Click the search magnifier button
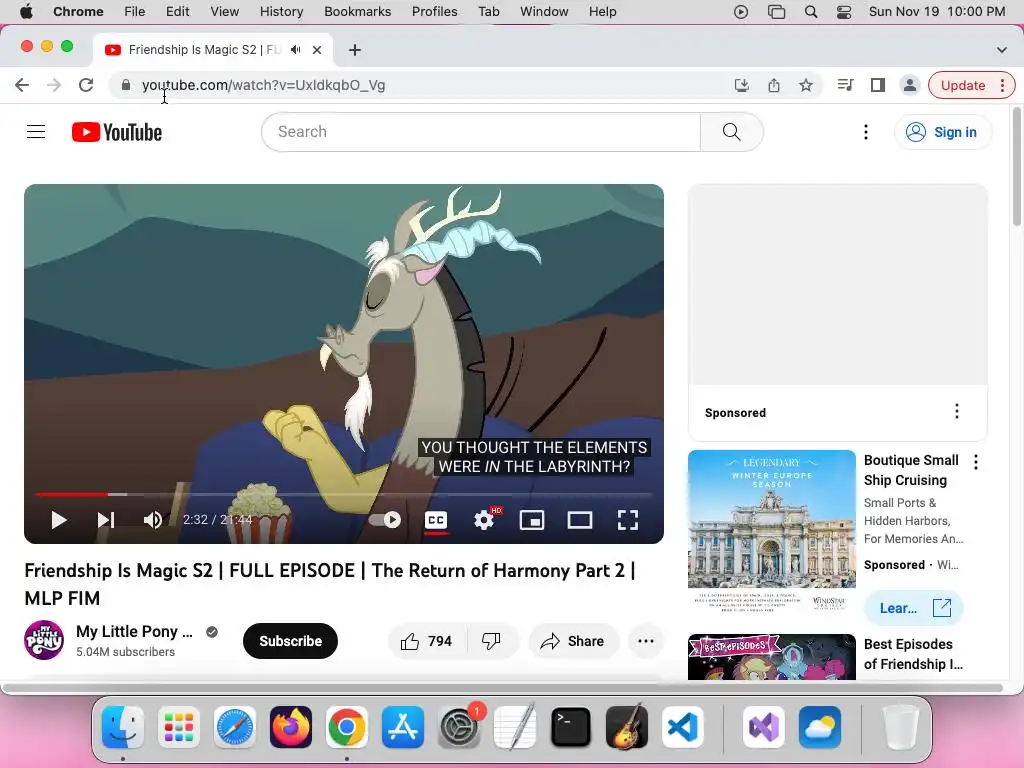This screenshot has height=768, width=1024. [x=731, y=132]
